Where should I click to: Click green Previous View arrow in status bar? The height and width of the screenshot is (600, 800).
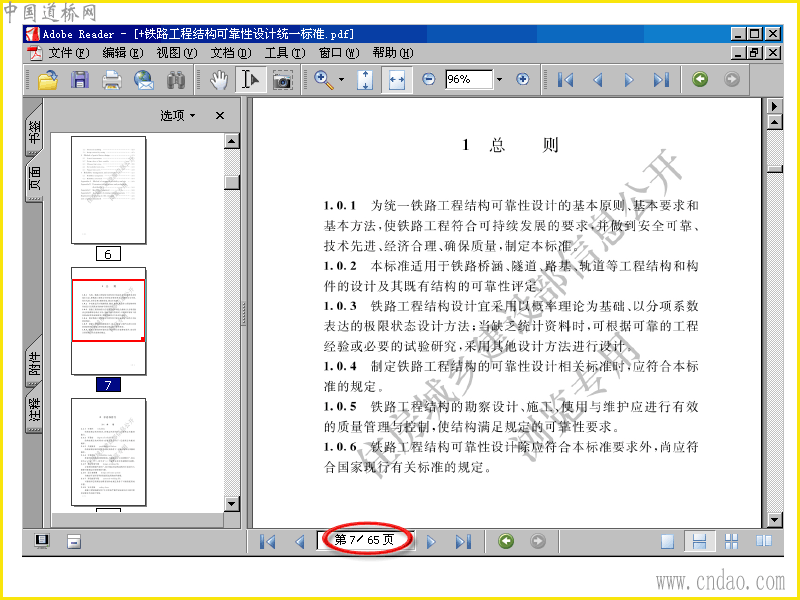[x=506, y=541]
